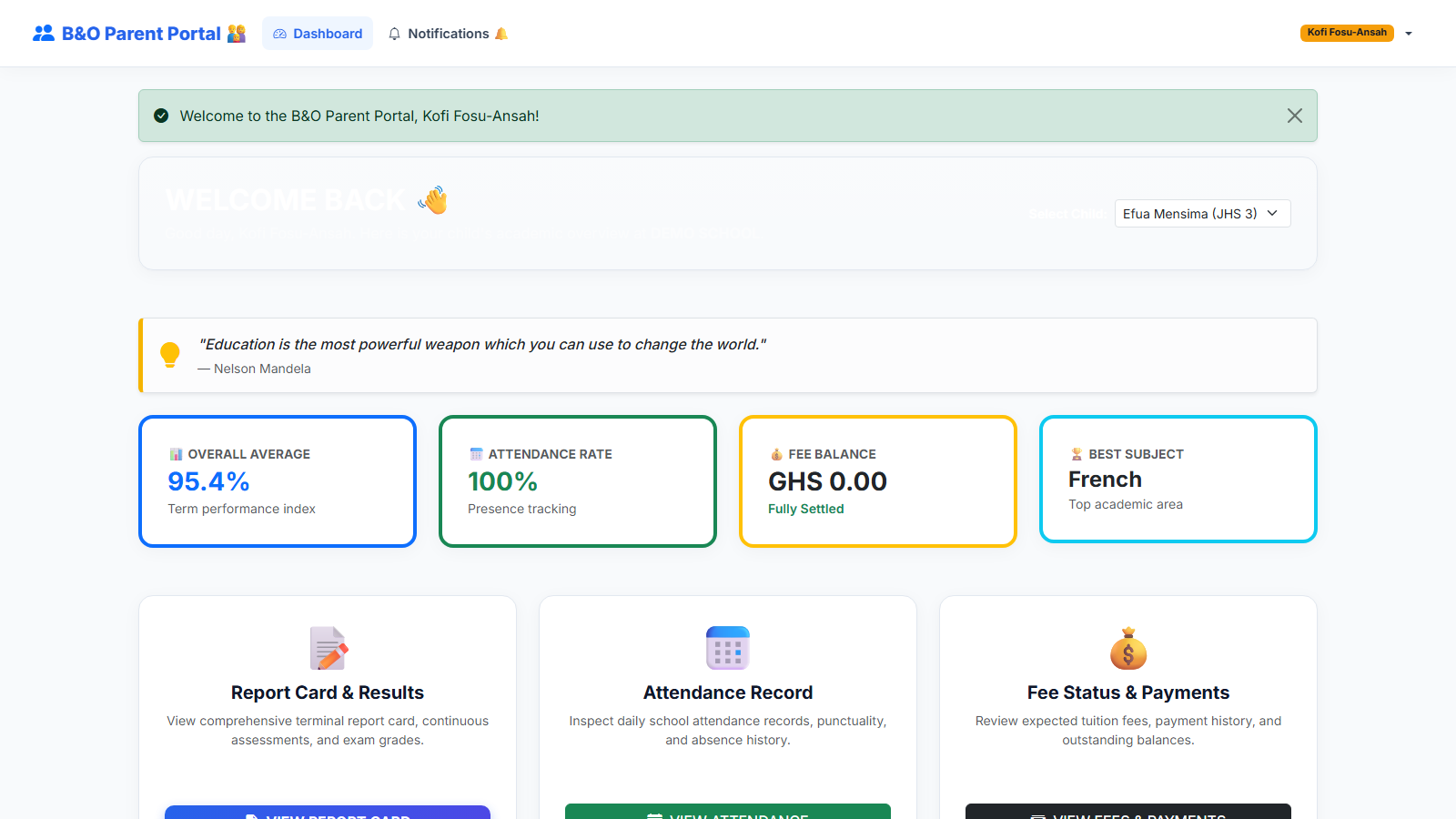Click the Nelson Mandela attribution text
Image resolution: width=1456 pixels, height=819 pixels.
tap(254, 369)
